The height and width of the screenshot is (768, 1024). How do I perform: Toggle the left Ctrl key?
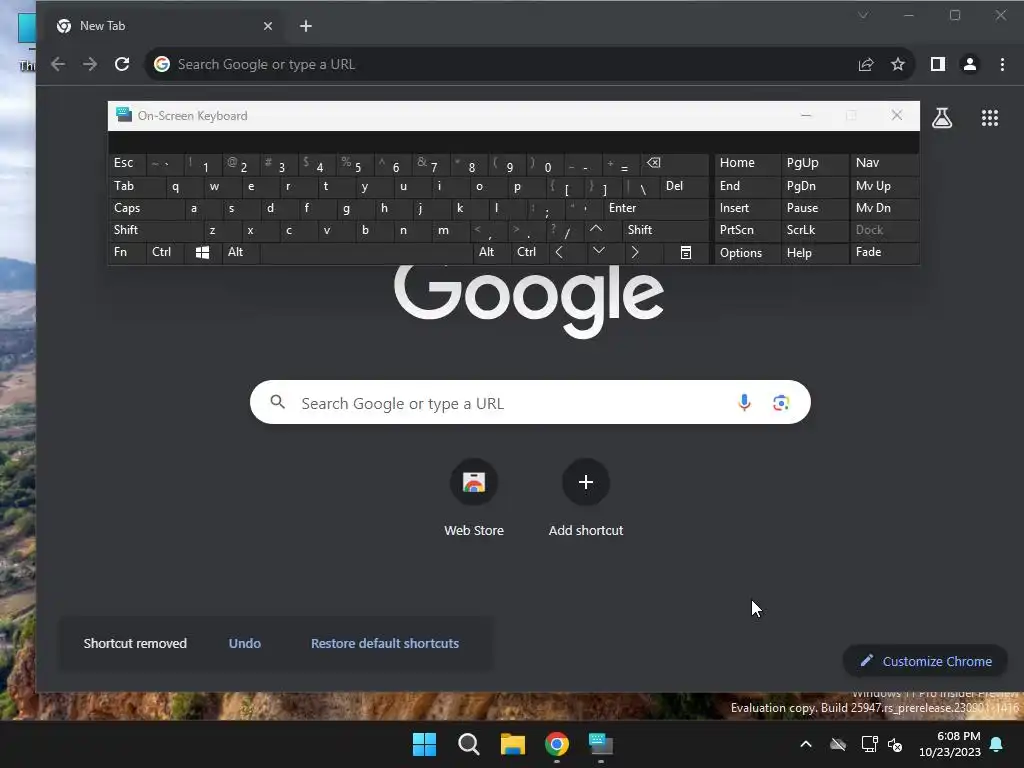coord(165,252)
